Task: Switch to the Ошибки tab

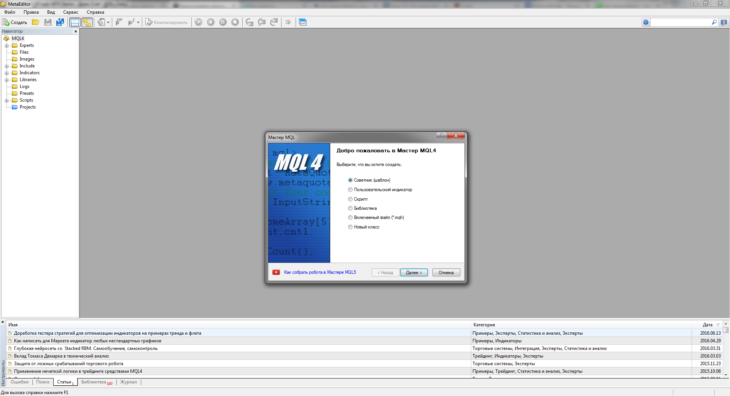Action: tap(20, 382)
